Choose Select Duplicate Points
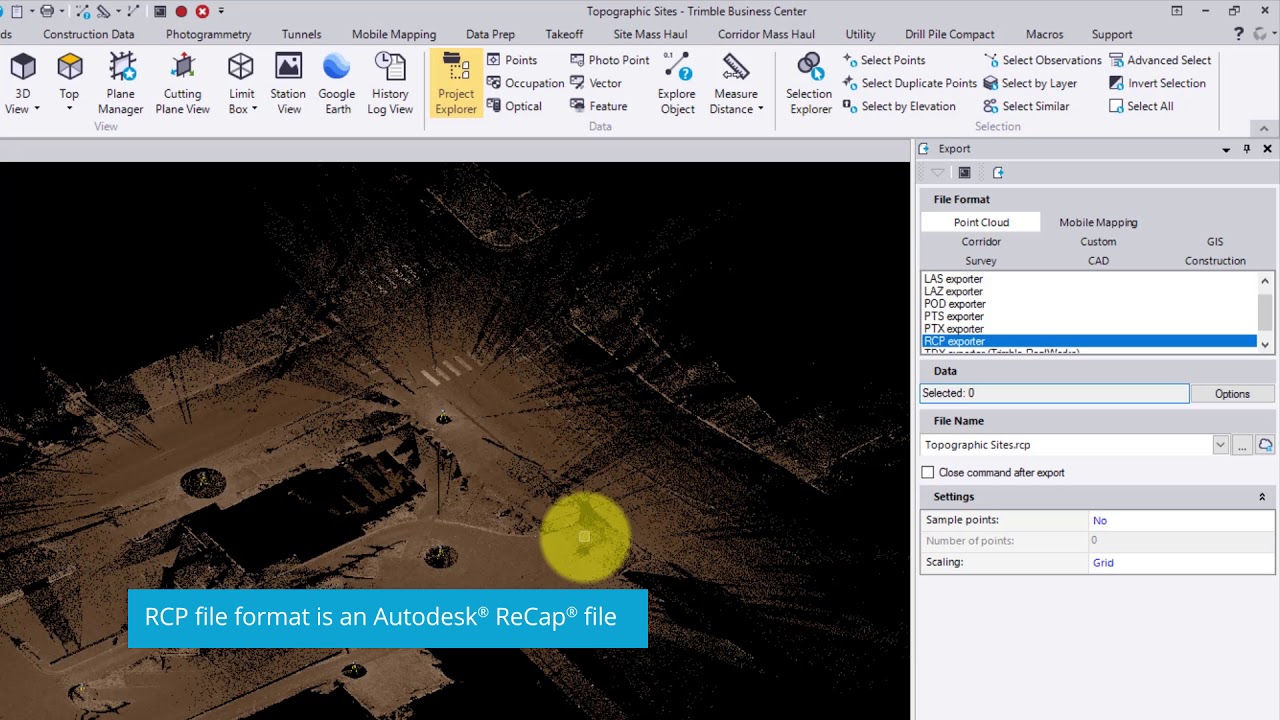 (909, 83)
